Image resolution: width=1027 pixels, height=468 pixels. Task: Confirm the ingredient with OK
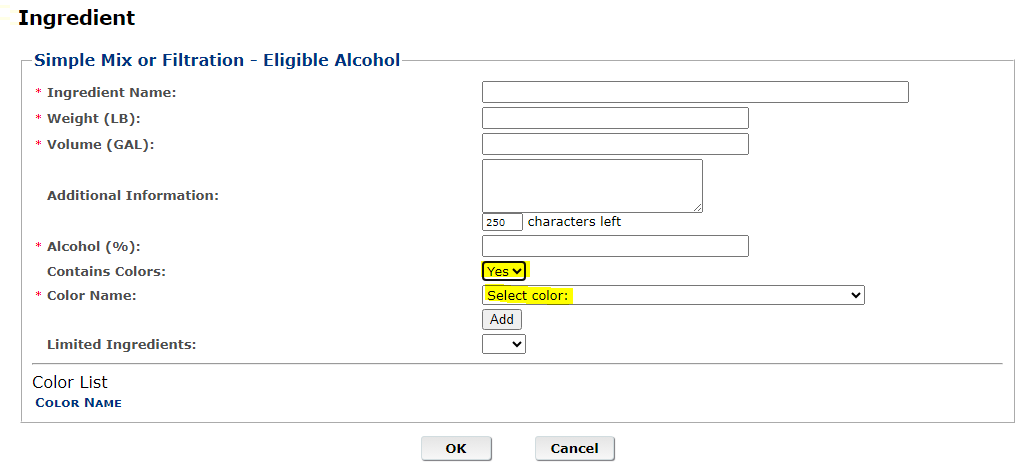point(456,448)
